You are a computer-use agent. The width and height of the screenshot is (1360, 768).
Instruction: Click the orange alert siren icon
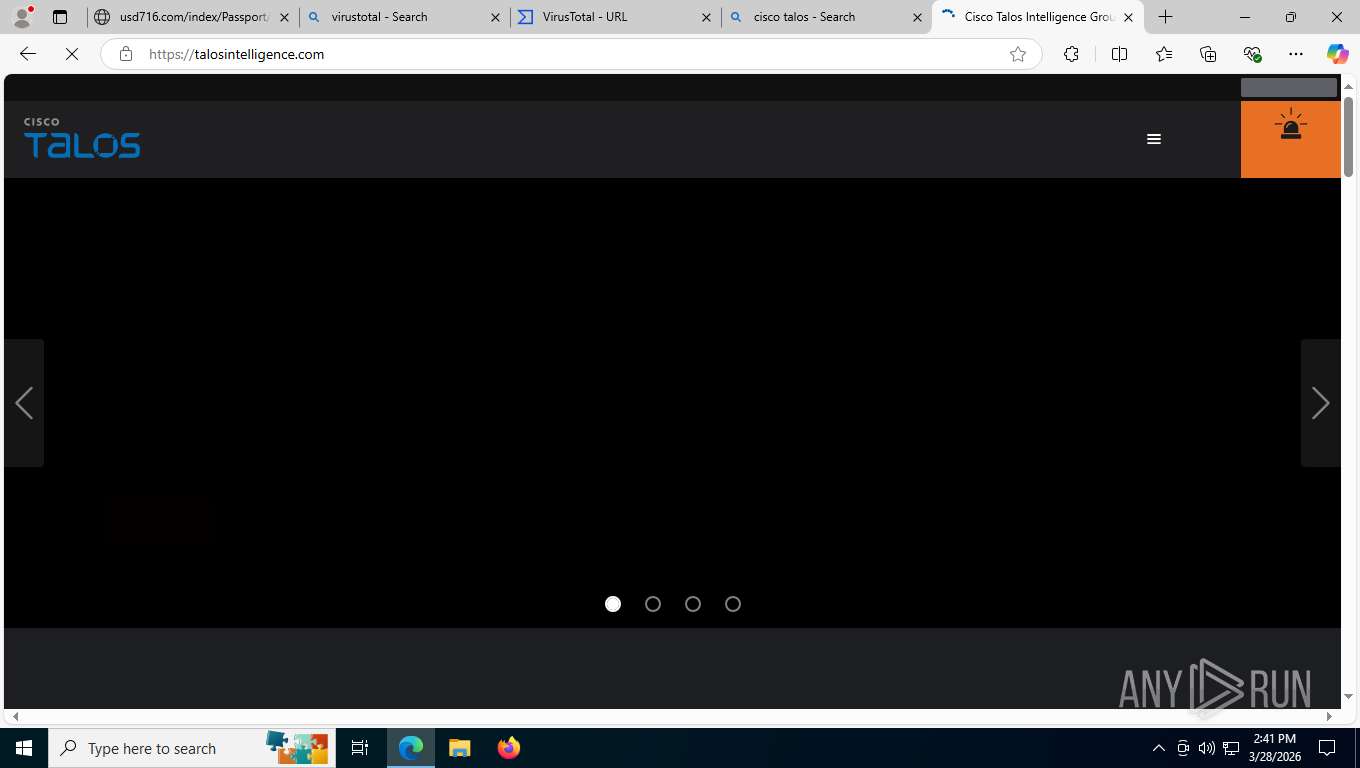pos(1291,126)
